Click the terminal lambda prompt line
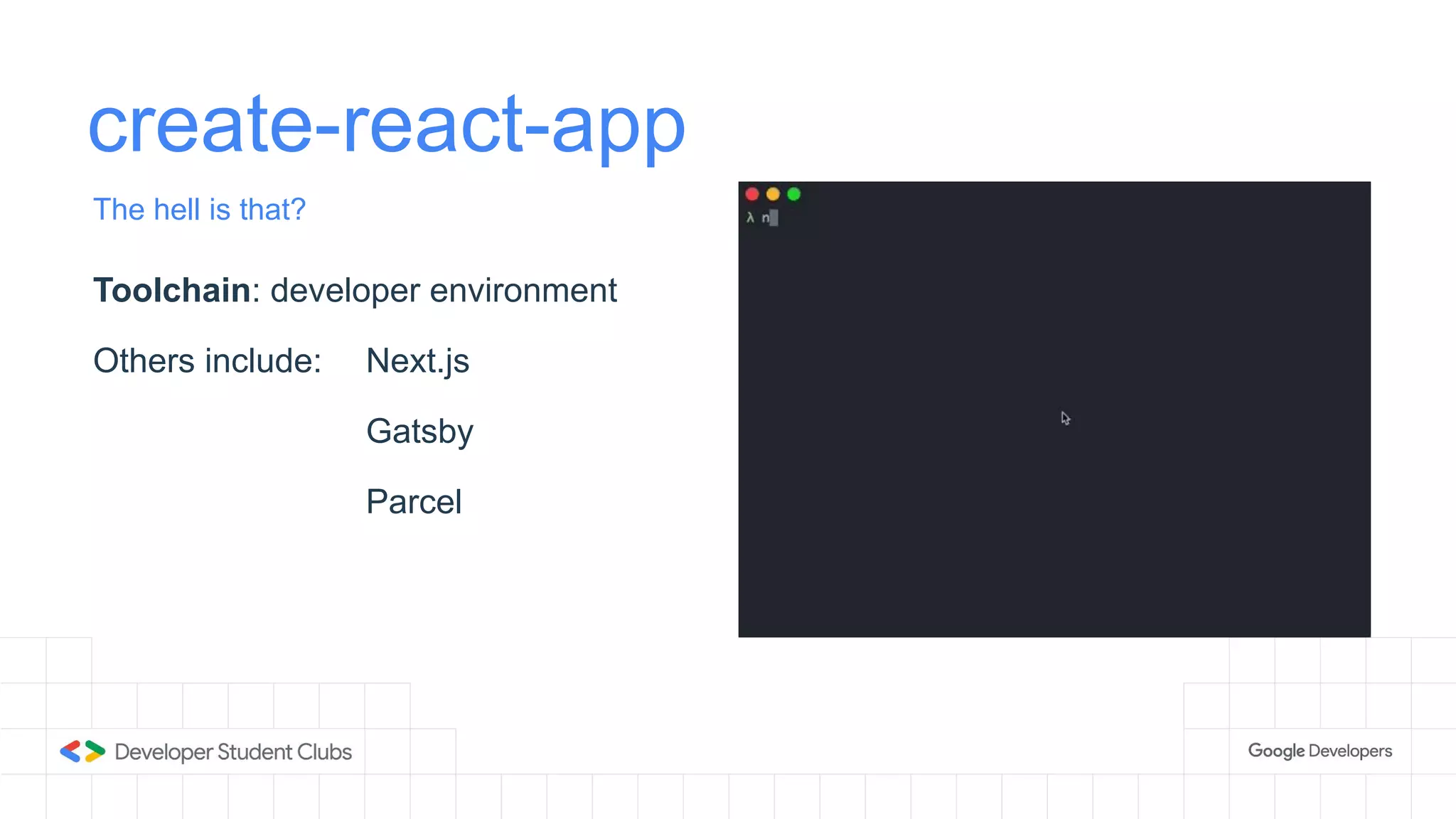 (x=762, y=218)
